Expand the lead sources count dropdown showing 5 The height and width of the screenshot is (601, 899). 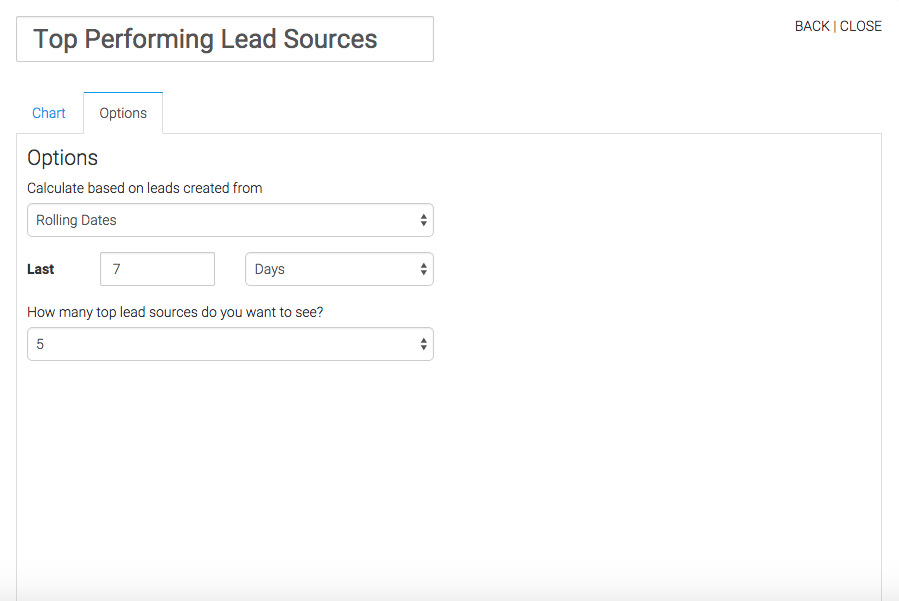[230, 344]
